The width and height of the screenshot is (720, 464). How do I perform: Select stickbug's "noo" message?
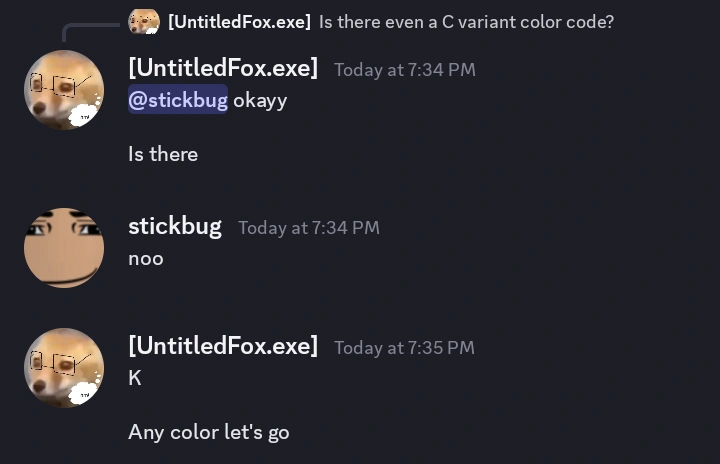(x=146, y=258)
